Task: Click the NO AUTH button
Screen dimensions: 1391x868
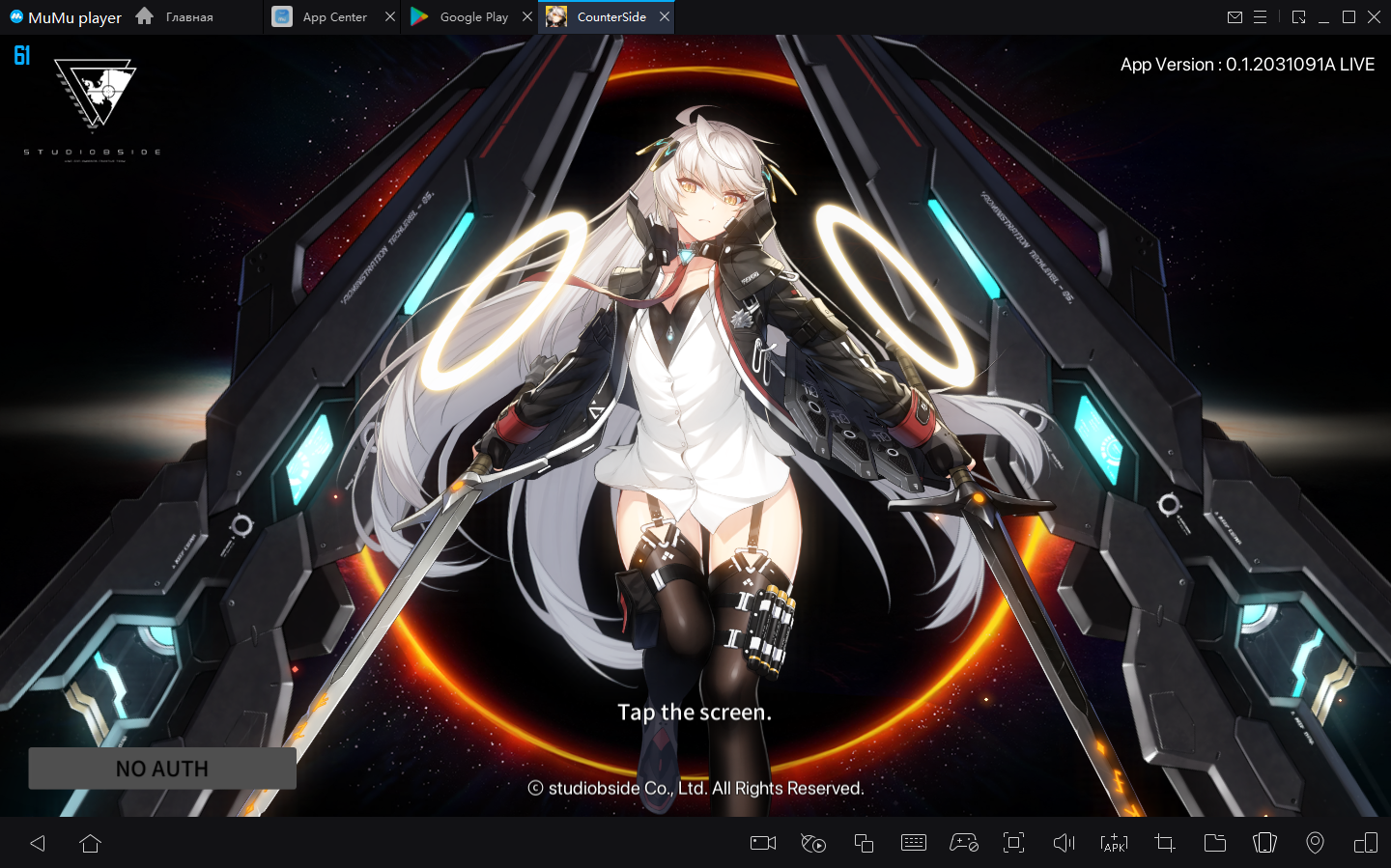Action: (162, 769)
